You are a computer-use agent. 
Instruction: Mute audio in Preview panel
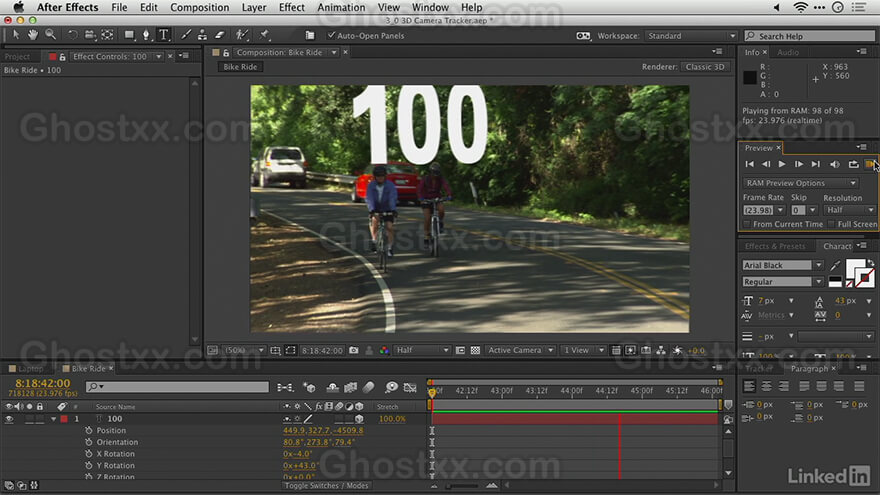[x=835, y=164]
